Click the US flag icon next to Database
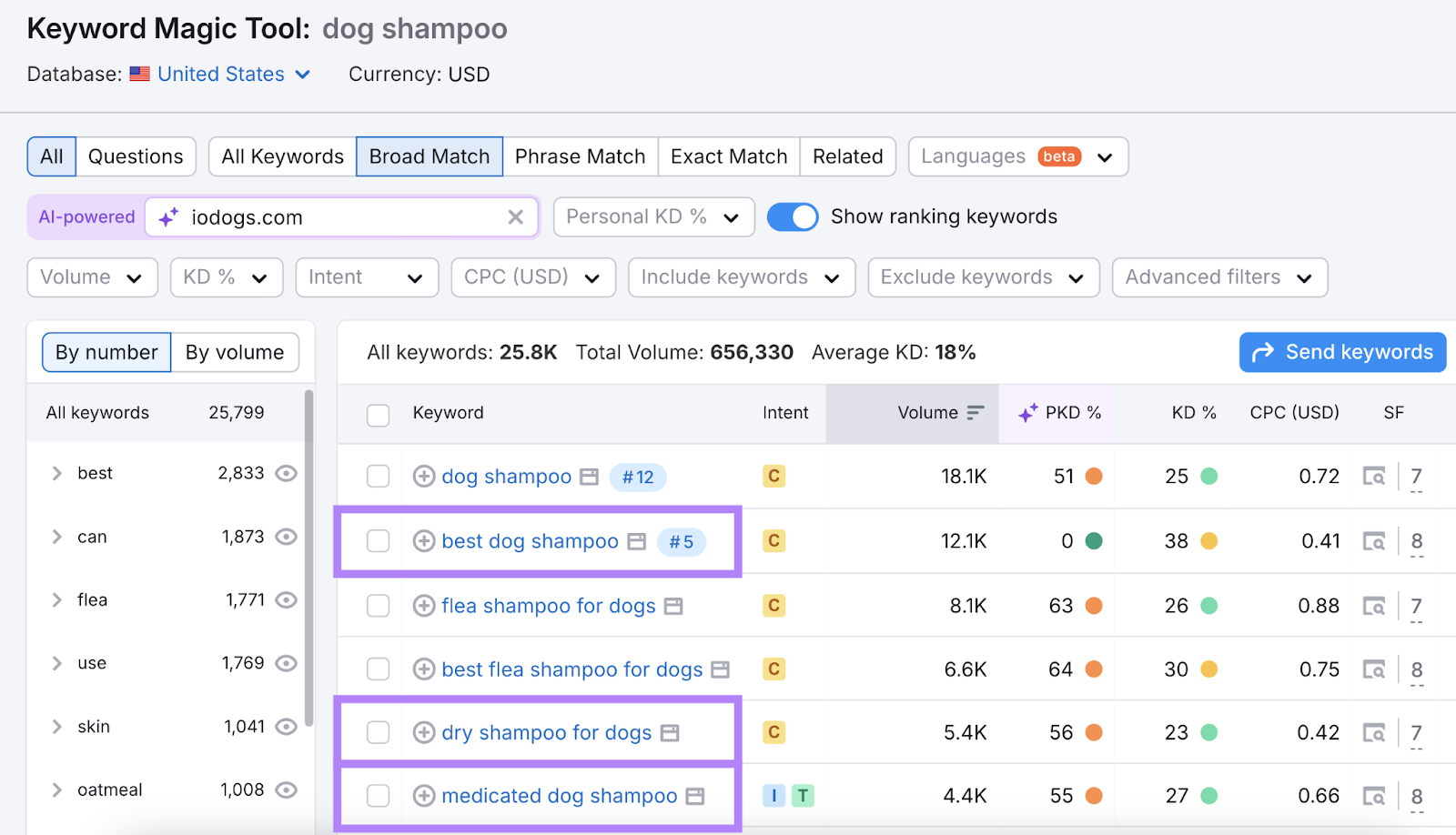1456x835 pixels. point(138,74)
